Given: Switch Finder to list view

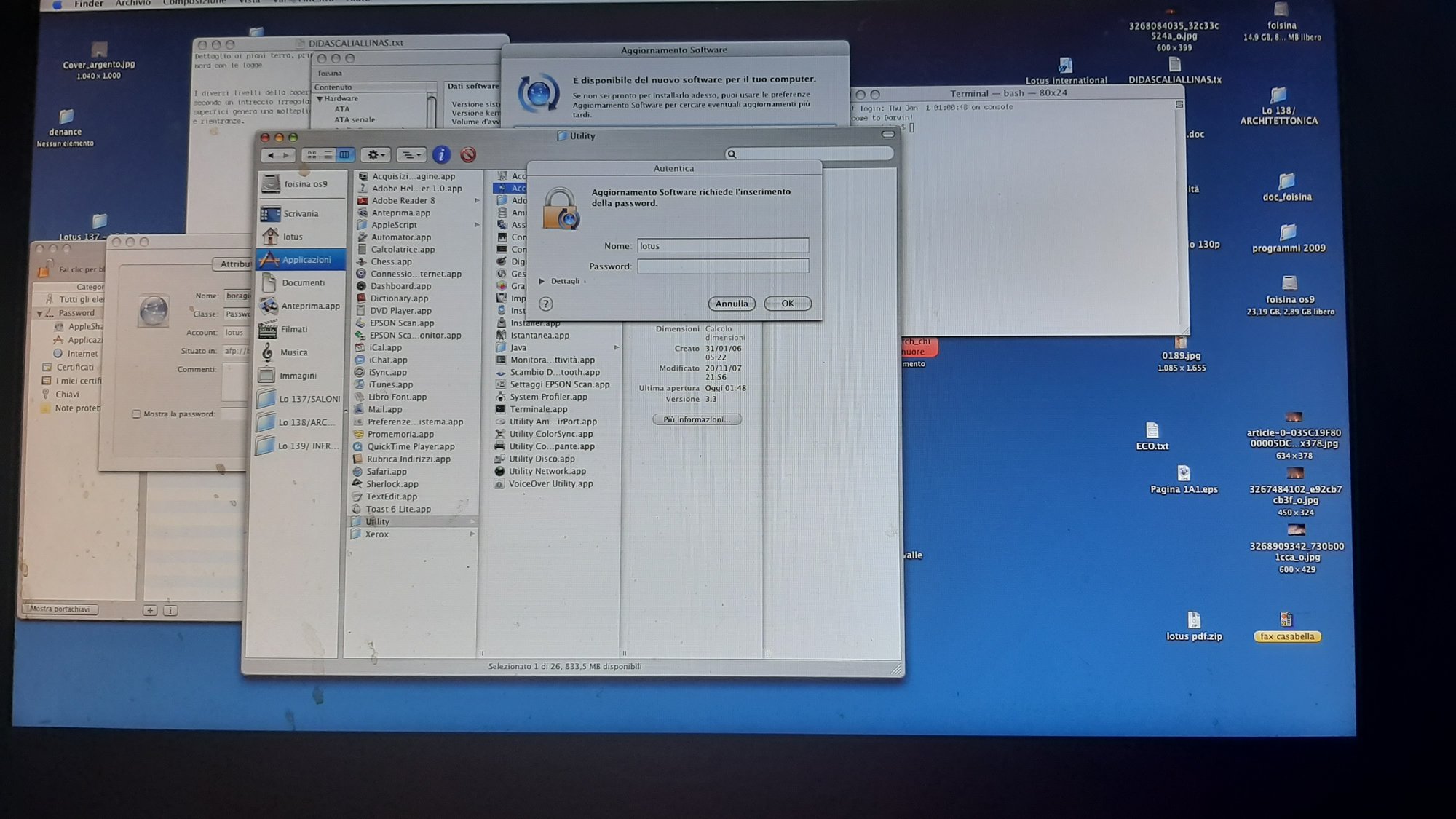Looking at the screenshot, I should tap(328, 155).
